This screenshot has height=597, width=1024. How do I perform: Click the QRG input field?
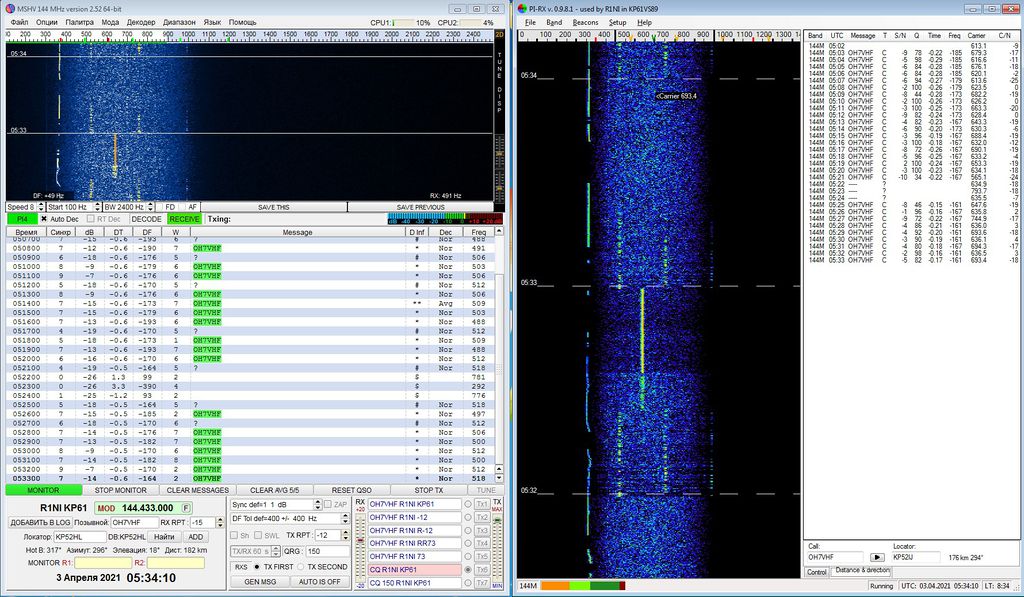327,551
